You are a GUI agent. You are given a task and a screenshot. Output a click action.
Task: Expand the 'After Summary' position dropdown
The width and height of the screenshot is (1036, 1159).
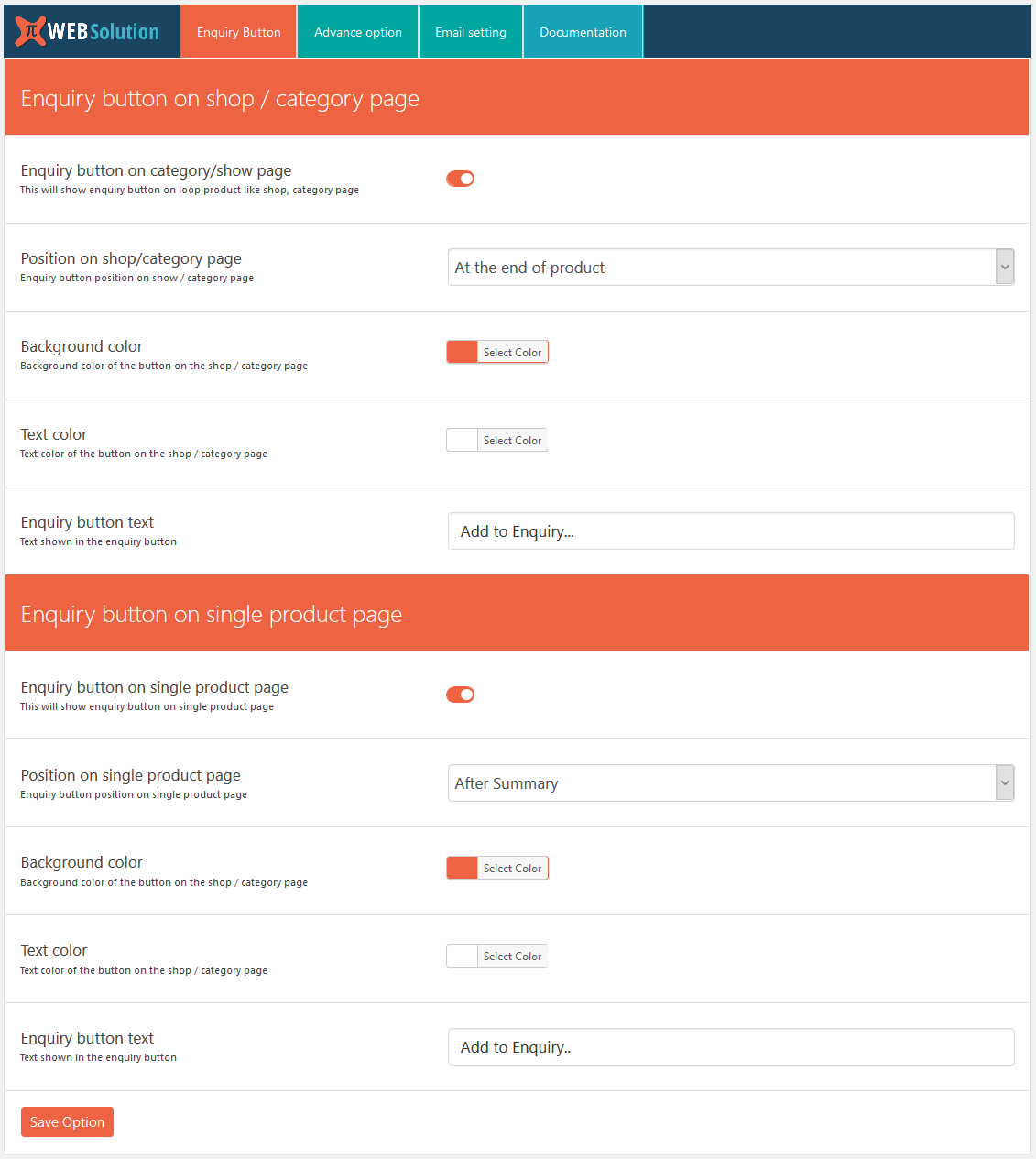pyautogui.click(x=730, y=783)
